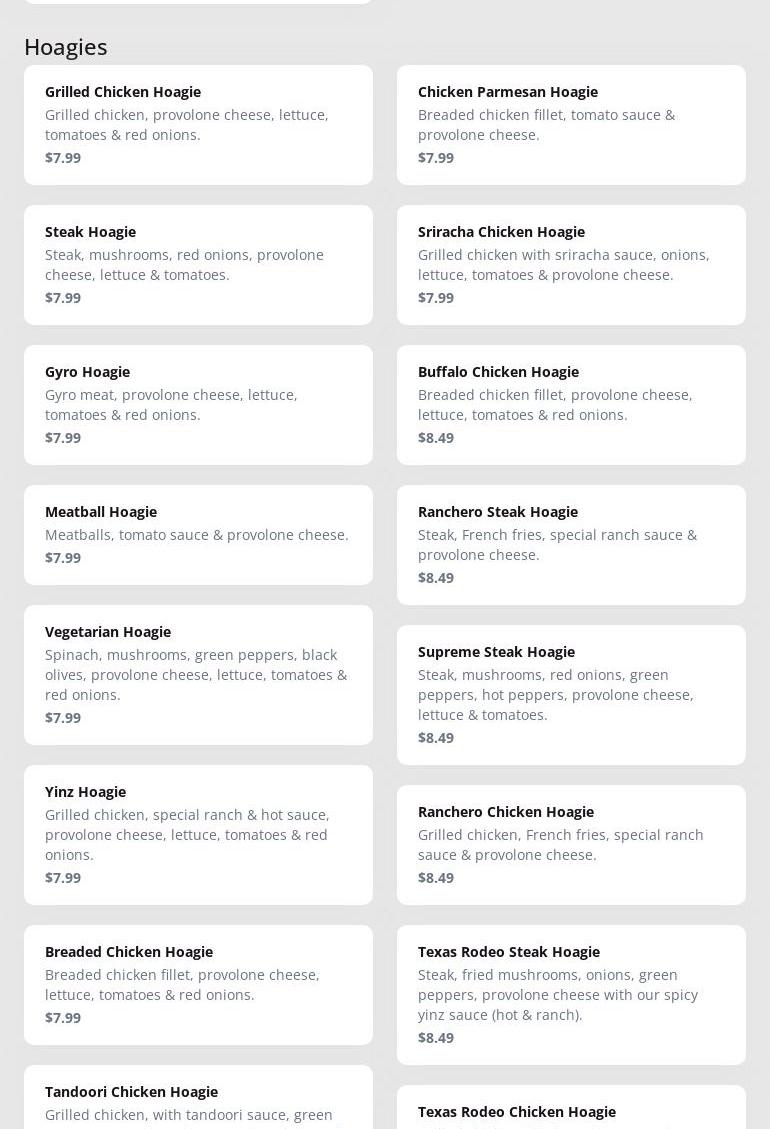Select the Tandoori Chicken Hoagie item

(198, 1100)
